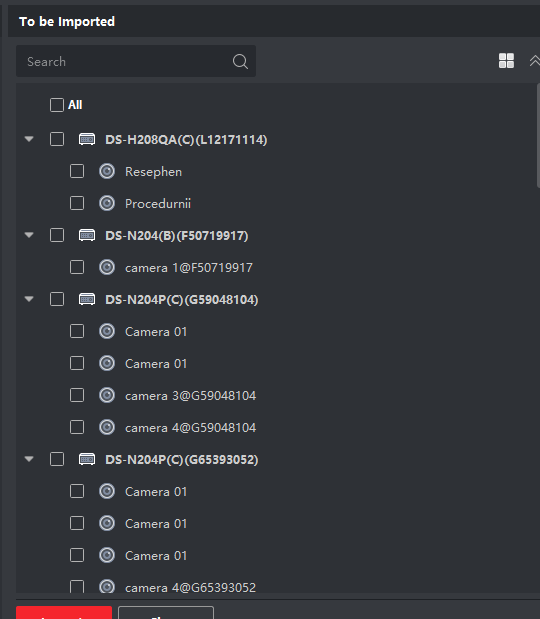Click the collapse-all double chevron icon
Screen dimensions: 540x619
click(534, 61)
